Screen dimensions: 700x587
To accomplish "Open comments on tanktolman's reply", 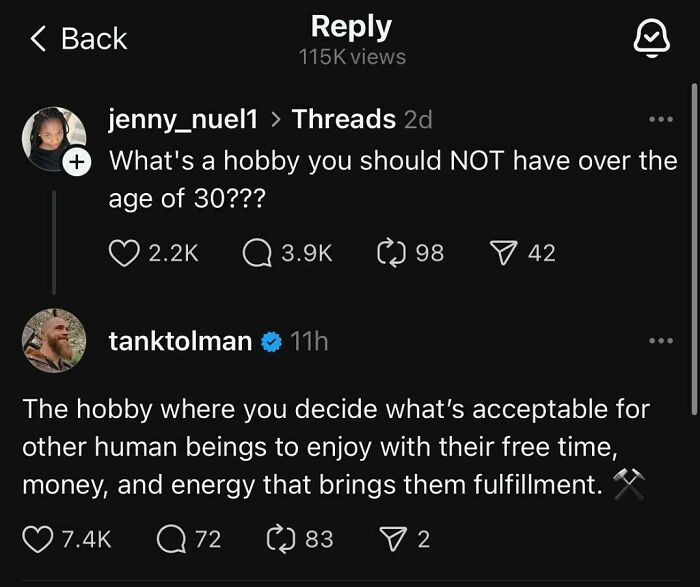I will pos(172,539).
